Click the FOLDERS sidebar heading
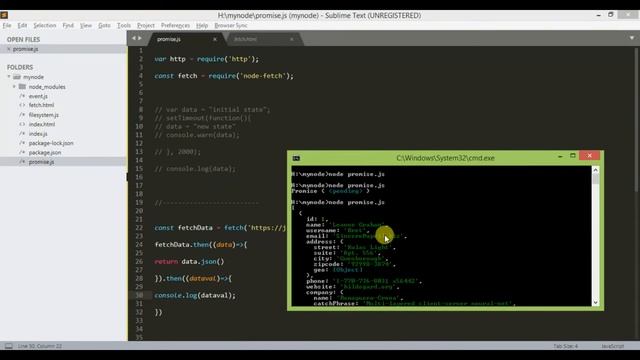This screenshot has width=640, height=360. 20,67
